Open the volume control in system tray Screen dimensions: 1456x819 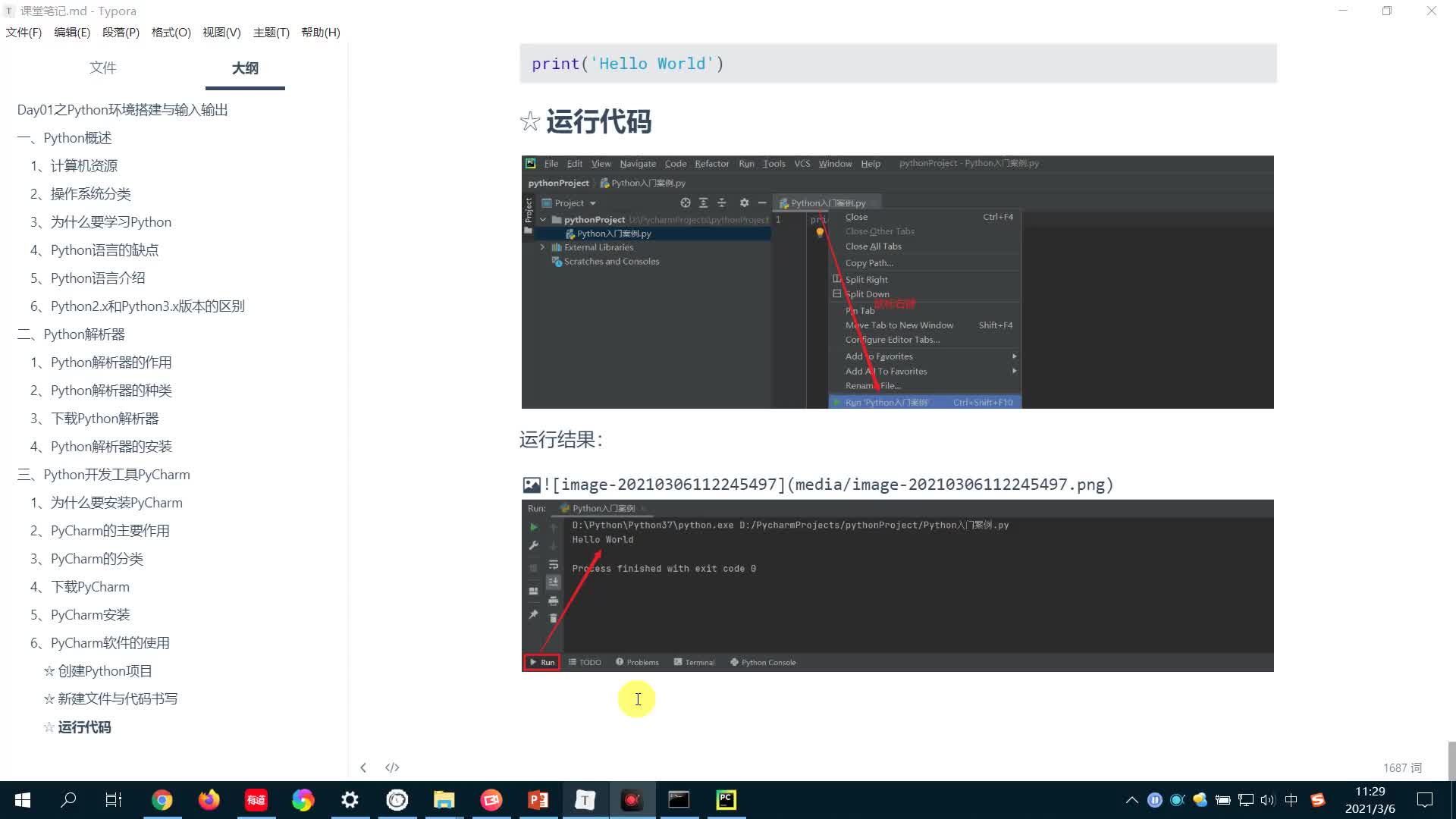pos(1268,800)
